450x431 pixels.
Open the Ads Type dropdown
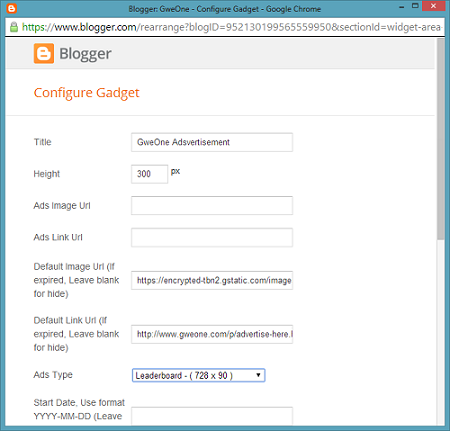click(x=199, y=375)
